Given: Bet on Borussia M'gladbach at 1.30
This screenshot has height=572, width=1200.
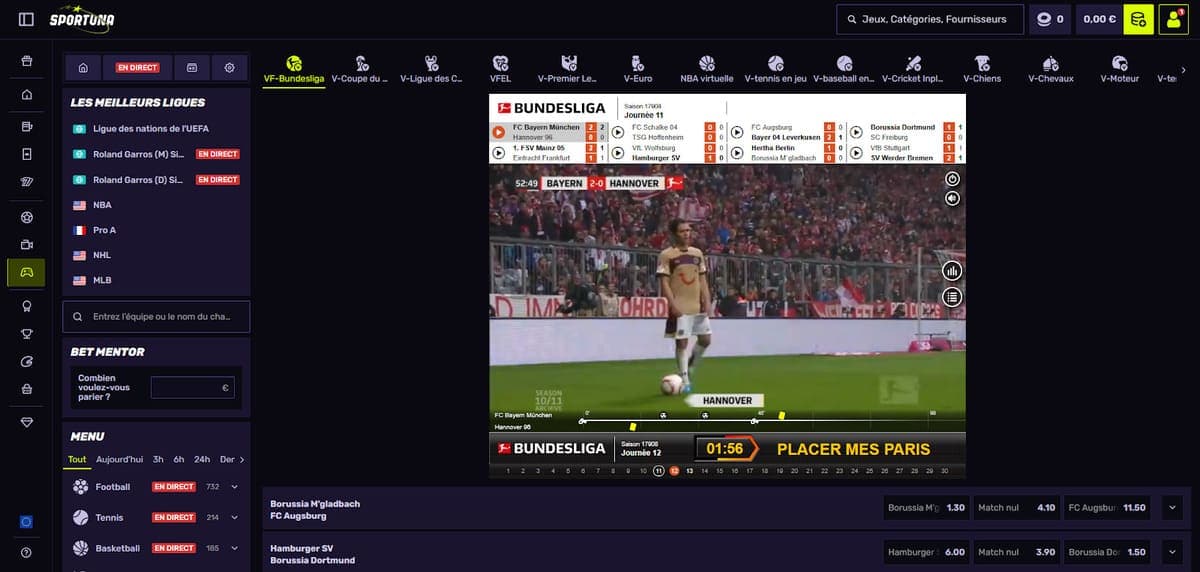Looking at the screenshot, I should click(x=926, y=507).
